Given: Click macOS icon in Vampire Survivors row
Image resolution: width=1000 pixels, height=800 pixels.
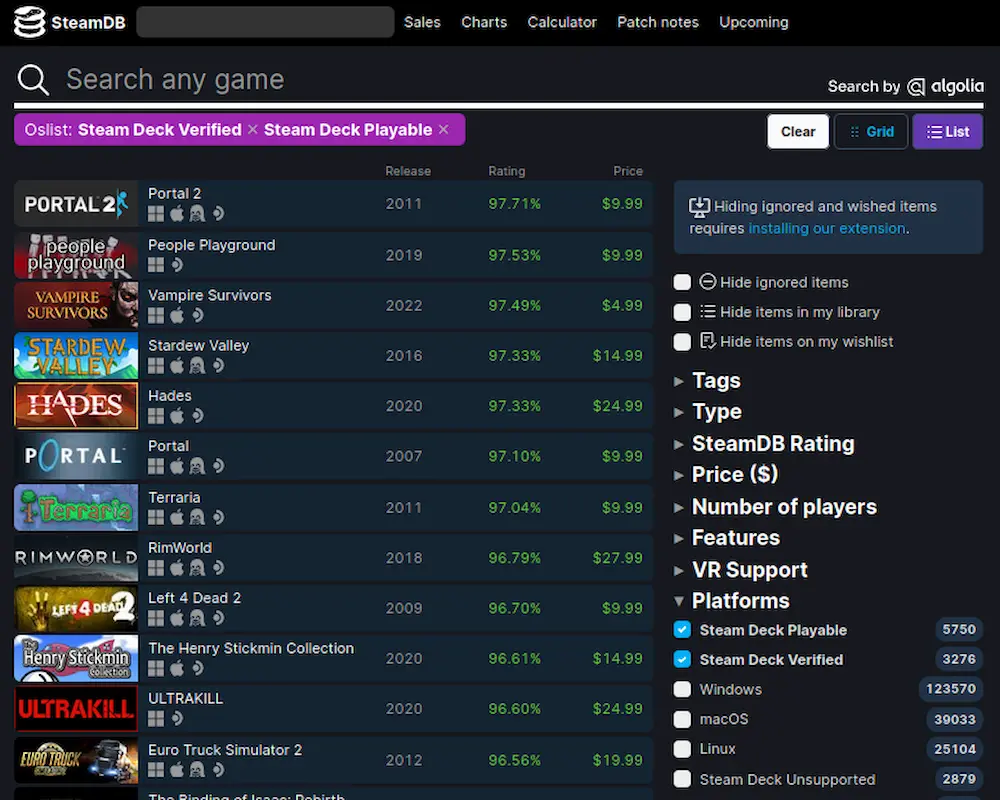Looking at the screenshot, I should click(x=177, y=315).
